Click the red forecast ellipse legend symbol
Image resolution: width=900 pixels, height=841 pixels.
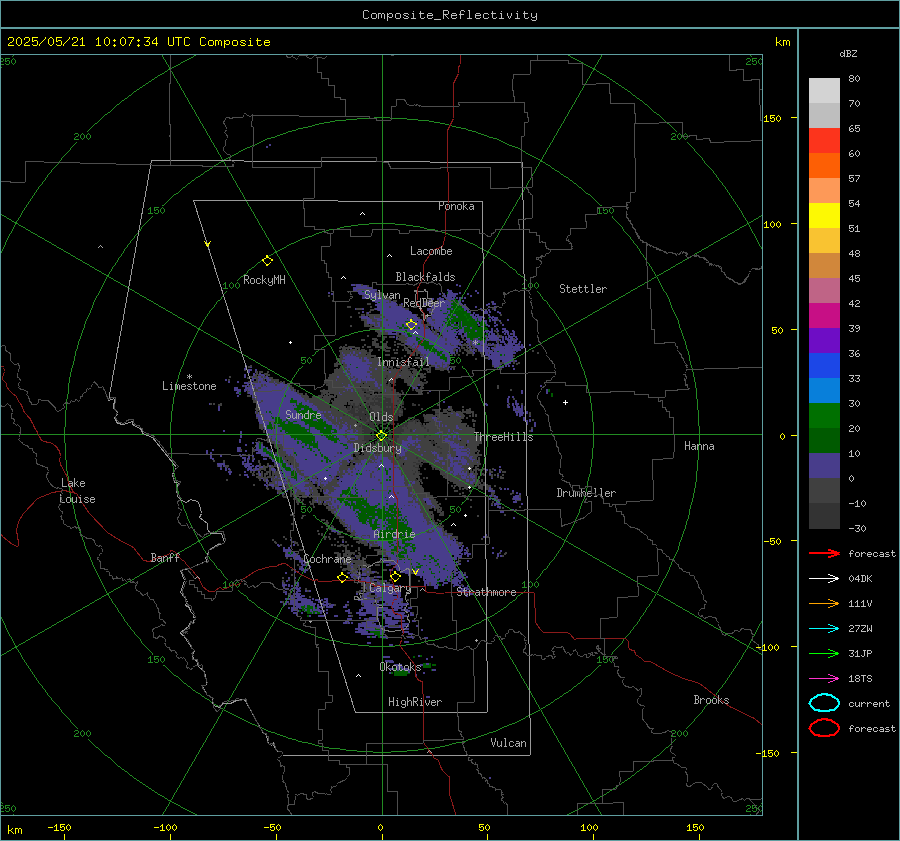point(824,728)
